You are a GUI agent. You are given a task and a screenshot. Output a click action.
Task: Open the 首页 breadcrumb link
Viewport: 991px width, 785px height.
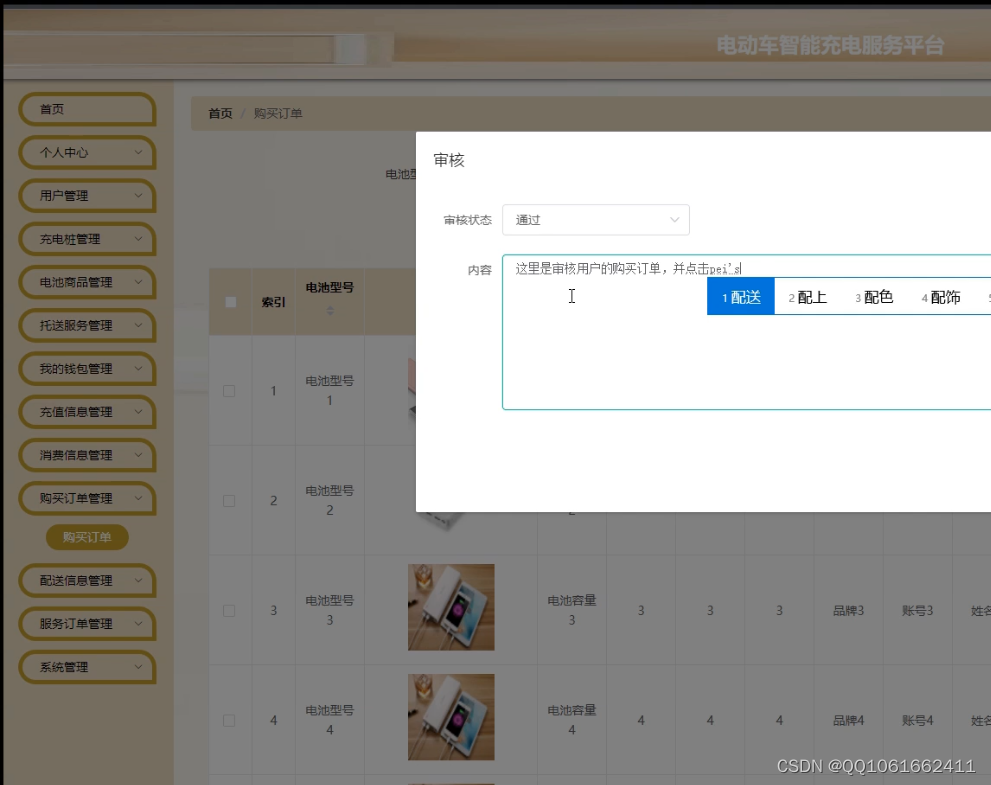tap(219, 113)
